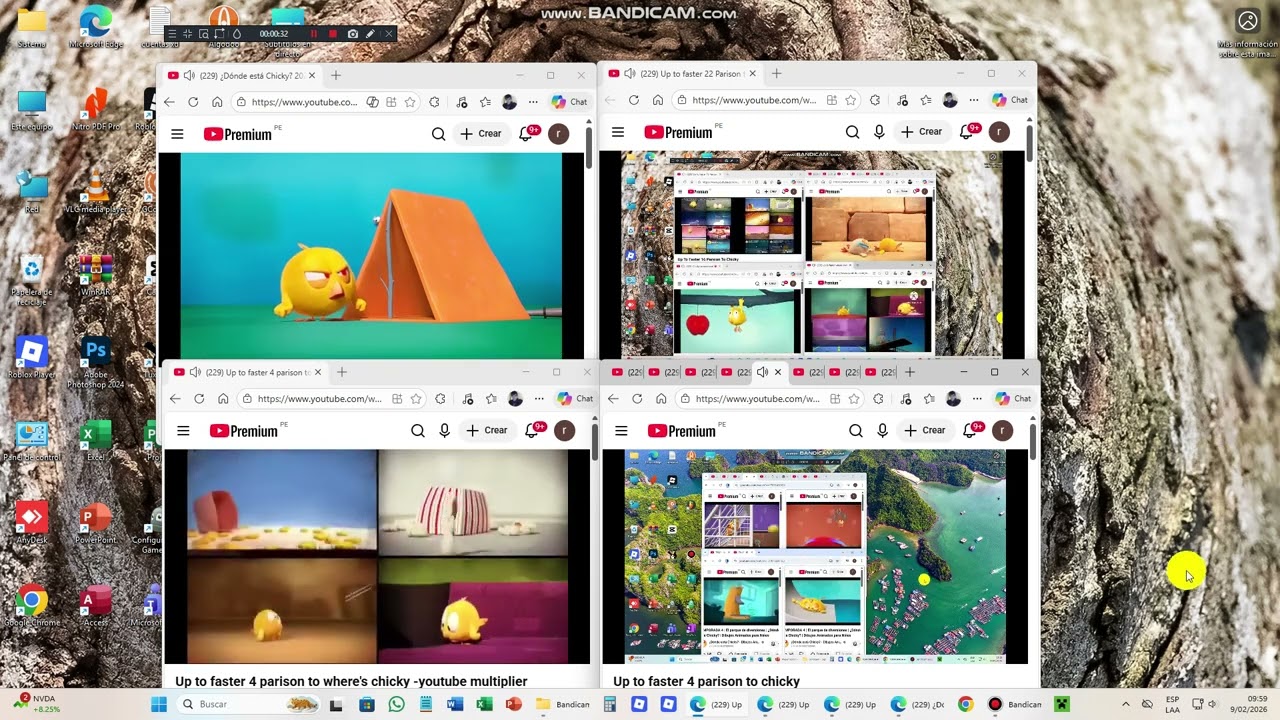Select the AnyDesk desktop icon
1280x720 pixels.
point(32,523)
